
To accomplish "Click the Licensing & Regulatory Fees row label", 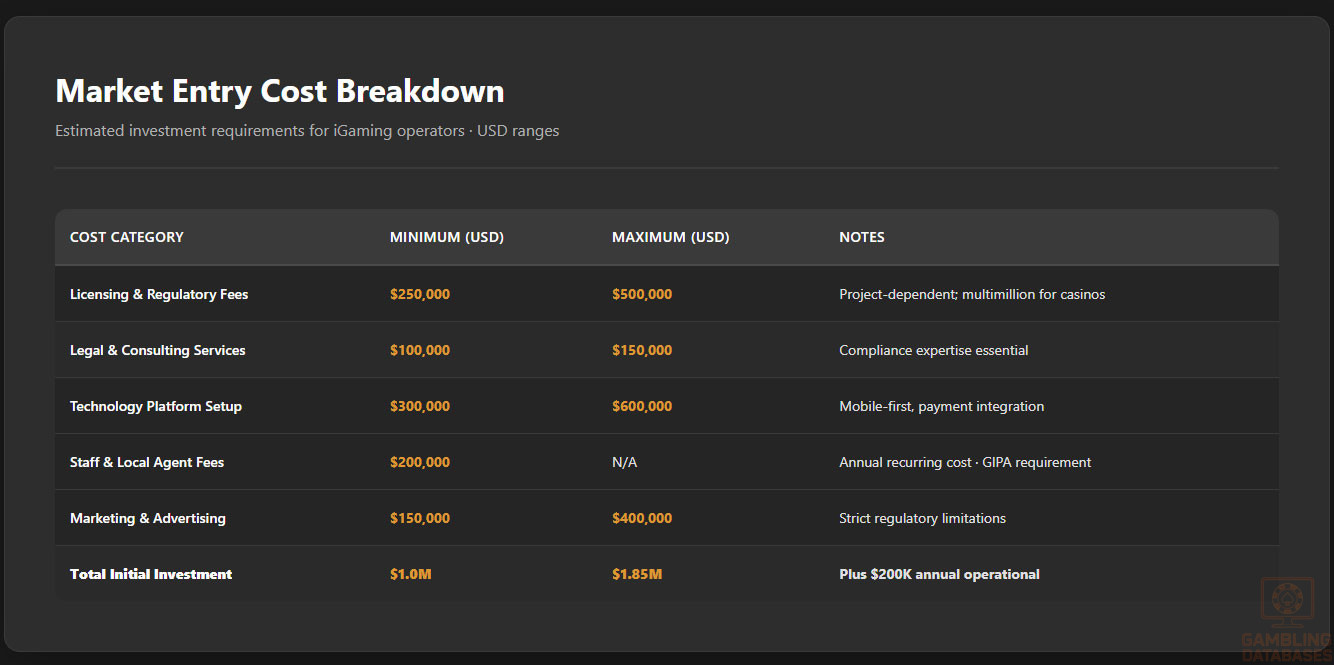I will pyautogui.click(x=159, y=294).
